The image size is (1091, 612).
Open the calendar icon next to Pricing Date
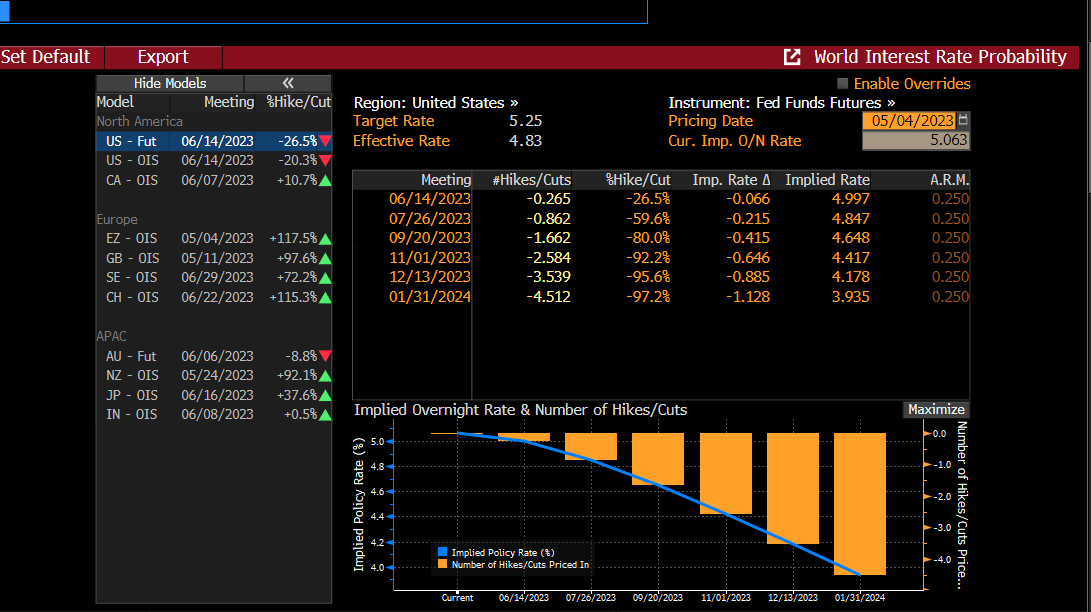point(964,121)
